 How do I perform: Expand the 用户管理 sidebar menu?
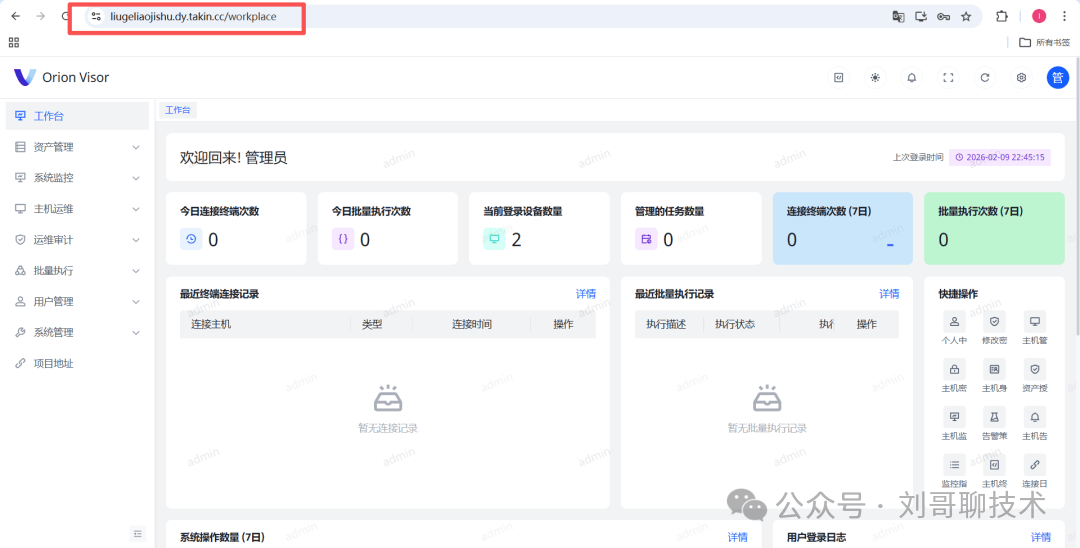pos(76,301)
